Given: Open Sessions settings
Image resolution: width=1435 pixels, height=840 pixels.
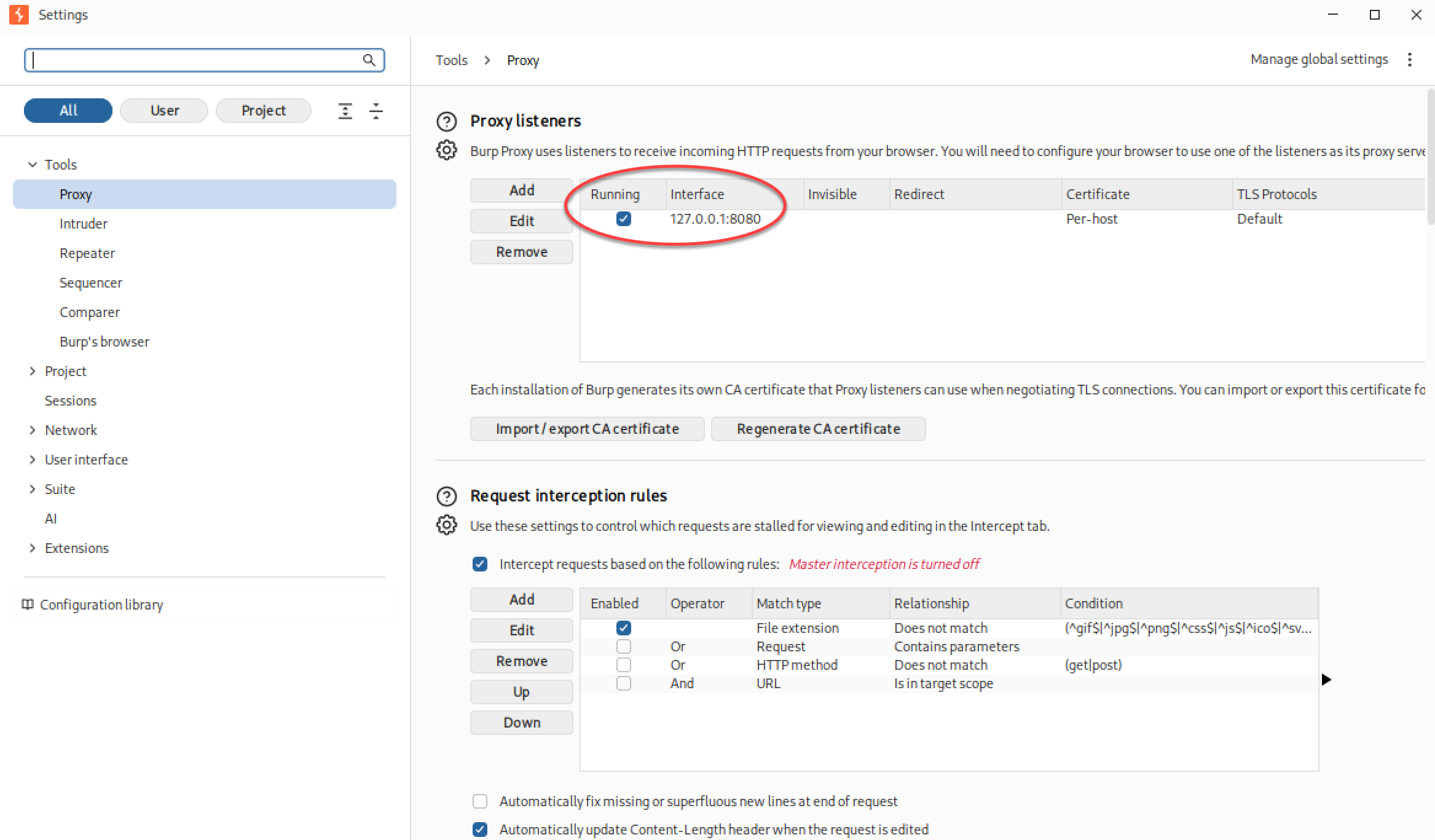Looking at the screenshot, I should (71, 401).
